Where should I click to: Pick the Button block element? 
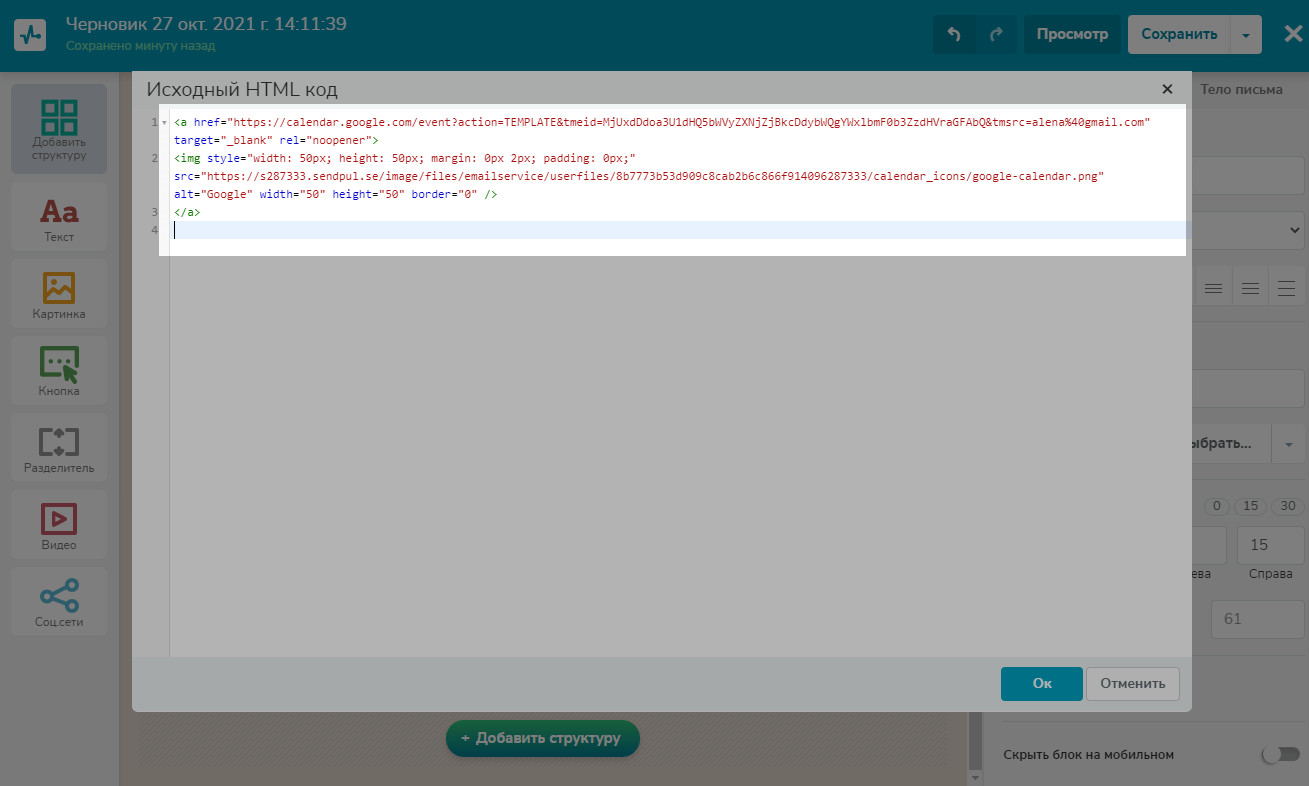(59, 373)
